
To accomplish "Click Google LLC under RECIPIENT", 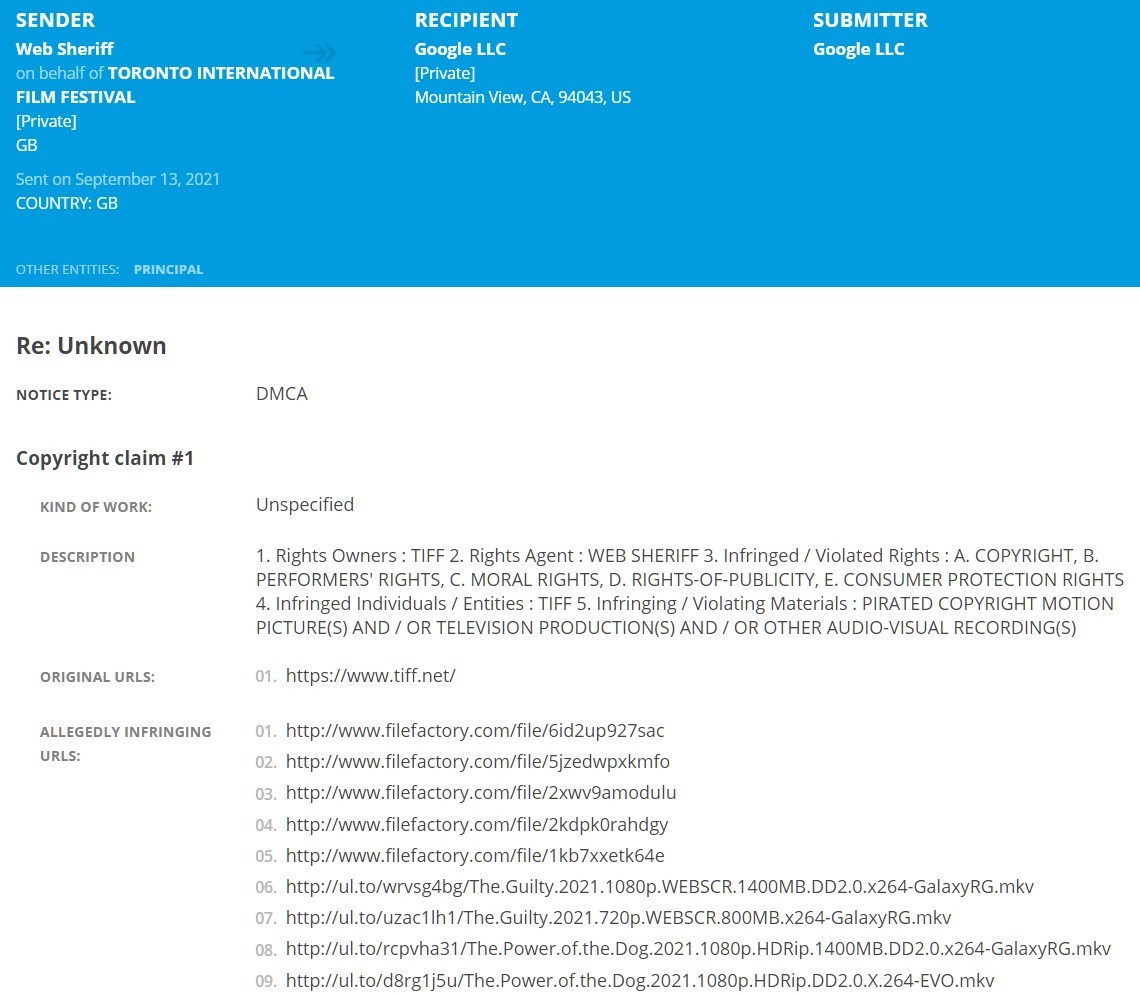I will click(460, 49).
